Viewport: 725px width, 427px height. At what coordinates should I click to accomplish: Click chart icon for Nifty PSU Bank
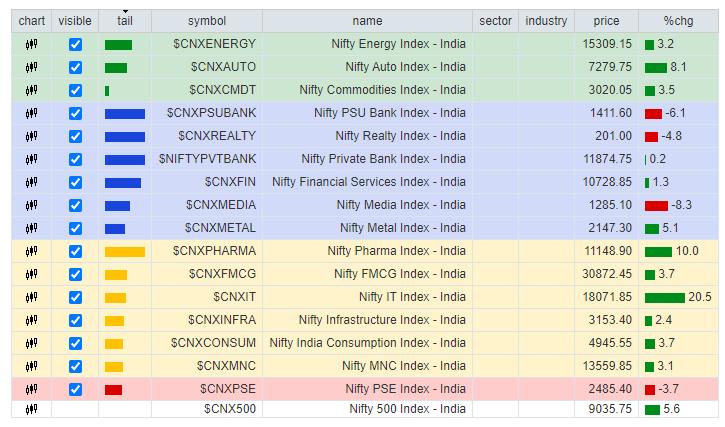point(31,113)
